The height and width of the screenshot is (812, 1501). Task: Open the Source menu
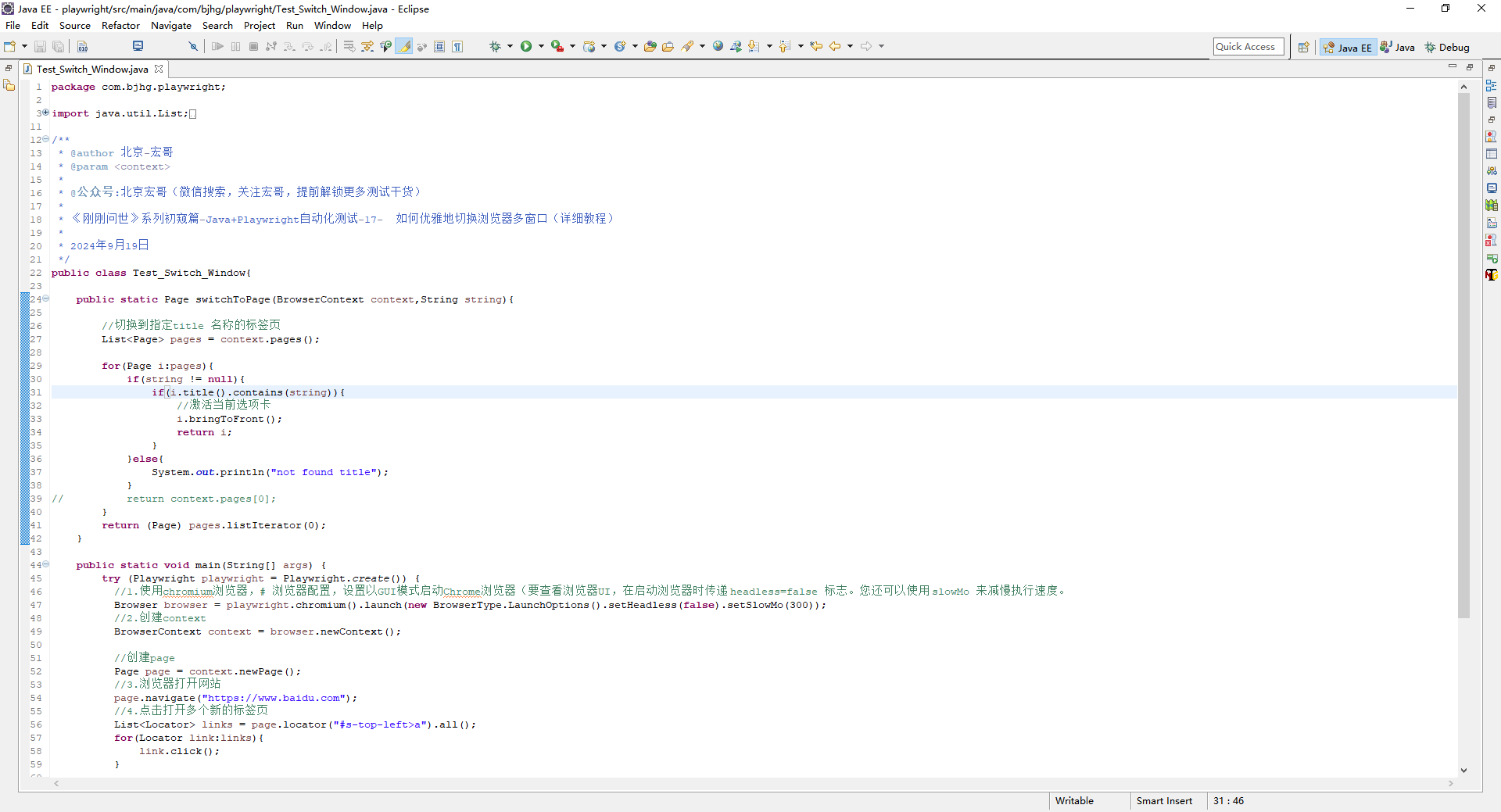[75, 25]
